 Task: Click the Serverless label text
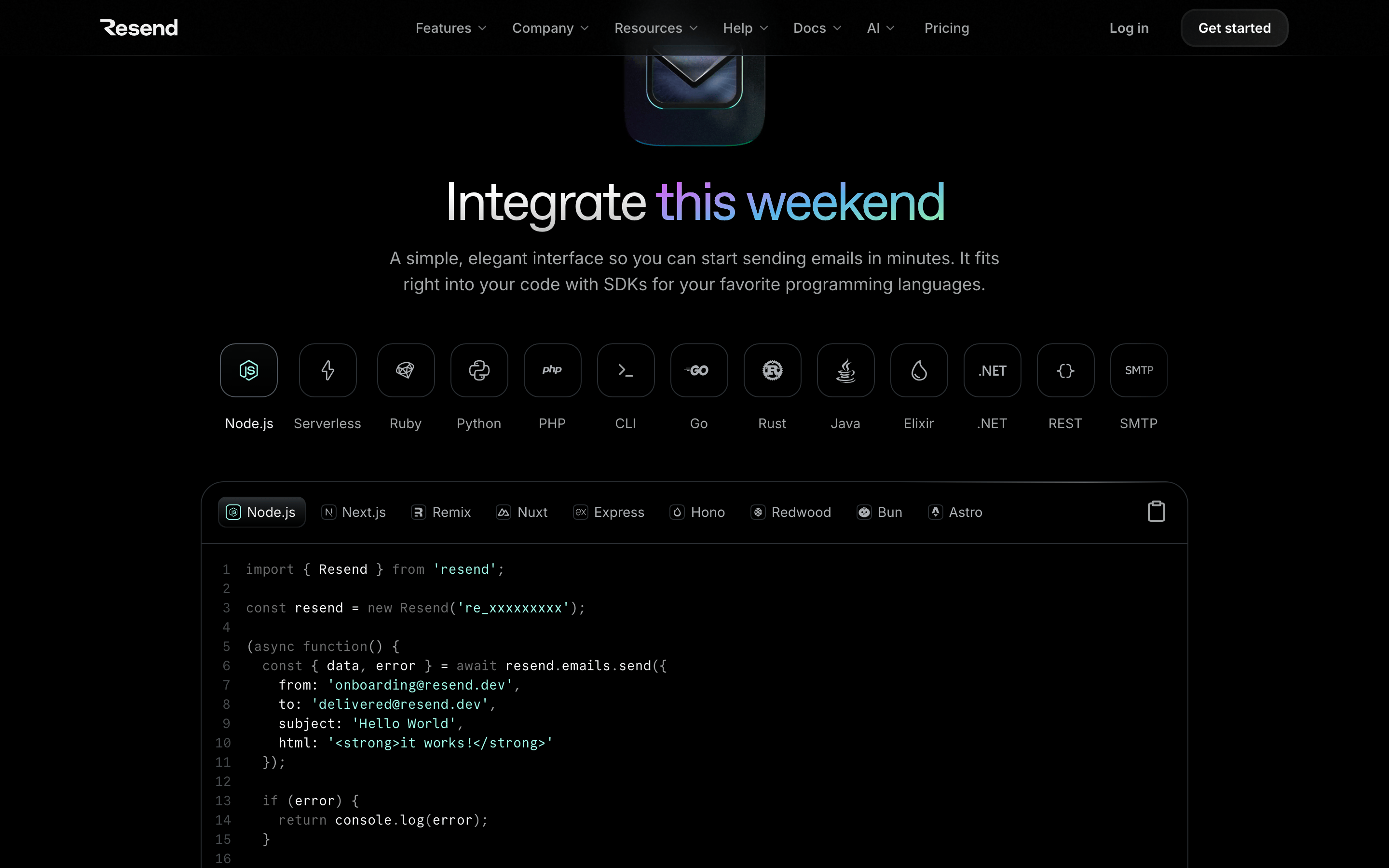327,424
